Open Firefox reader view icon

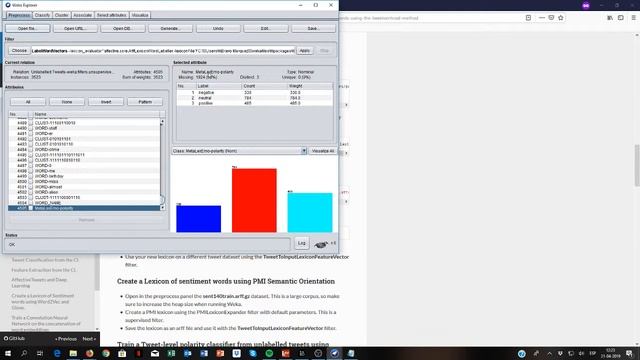tap(529, 18)
